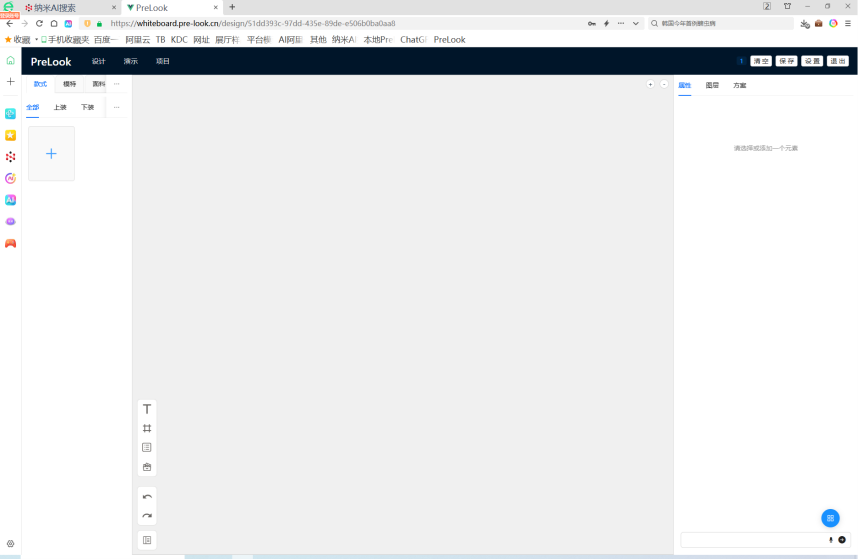Open the toolbox briefcase icon
This screenshot has height=559, width=858.
147,467
